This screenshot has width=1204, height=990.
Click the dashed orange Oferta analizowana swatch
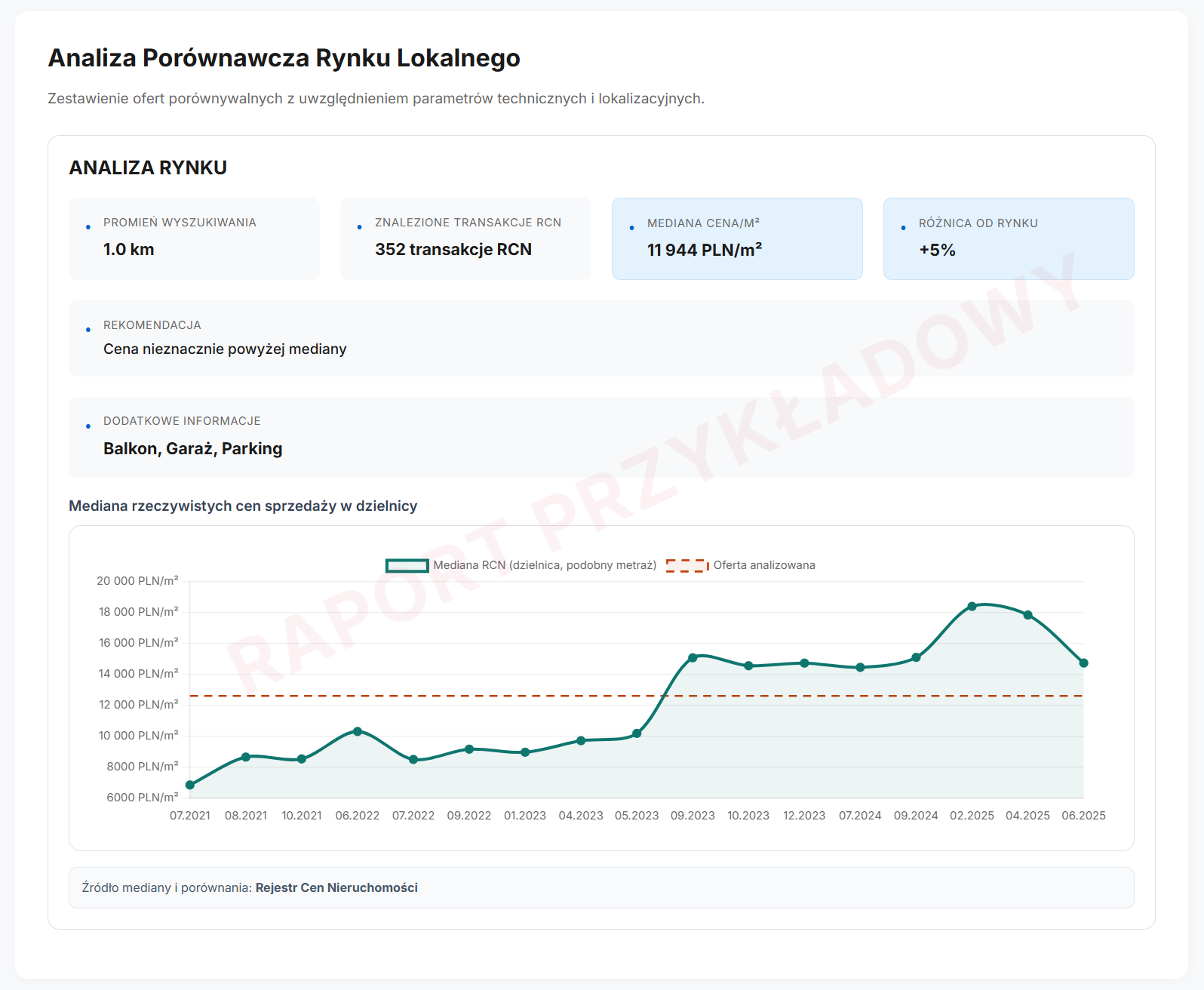tap(687, 565)
